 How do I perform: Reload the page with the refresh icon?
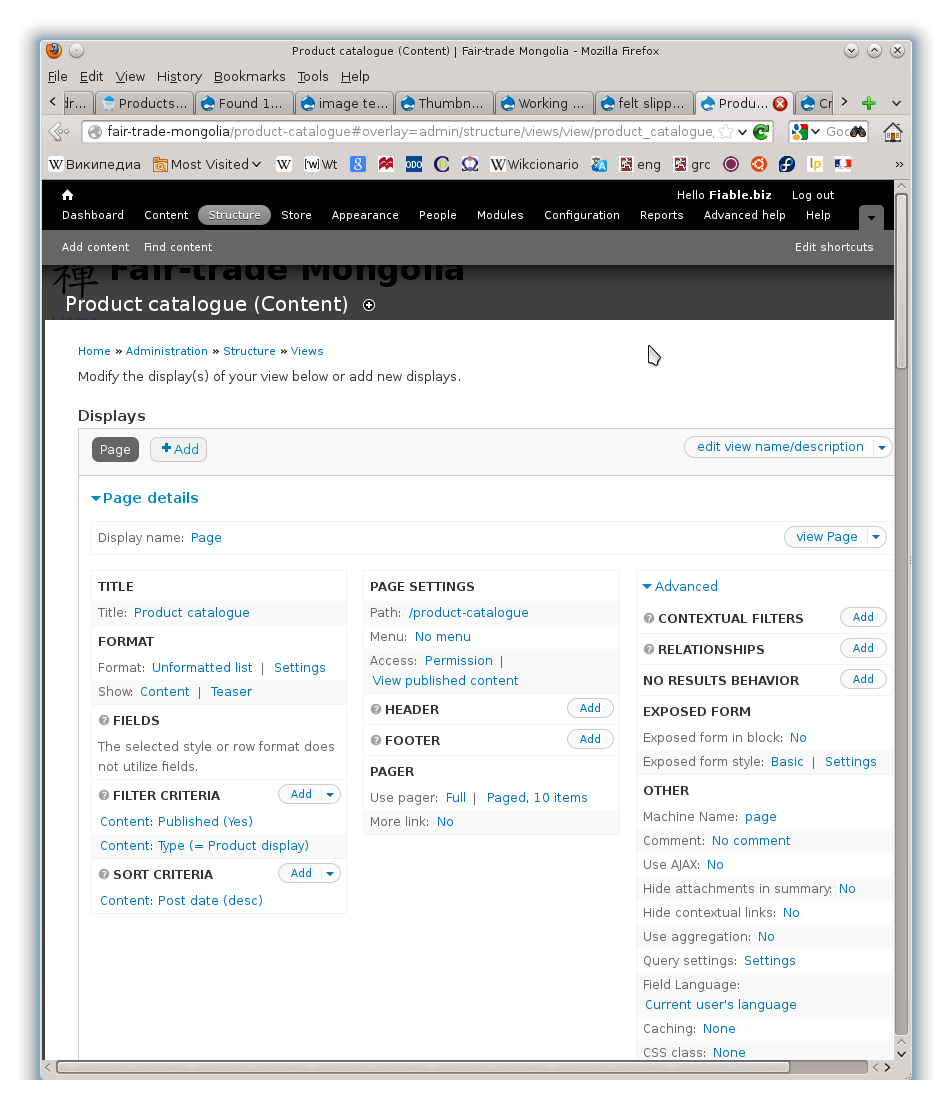pyautogui.click(x=760, y=131)
